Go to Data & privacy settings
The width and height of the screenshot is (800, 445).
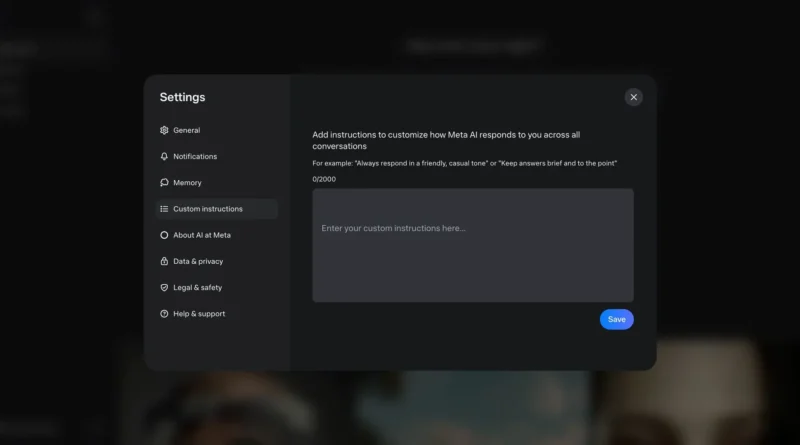click(217, 261)
